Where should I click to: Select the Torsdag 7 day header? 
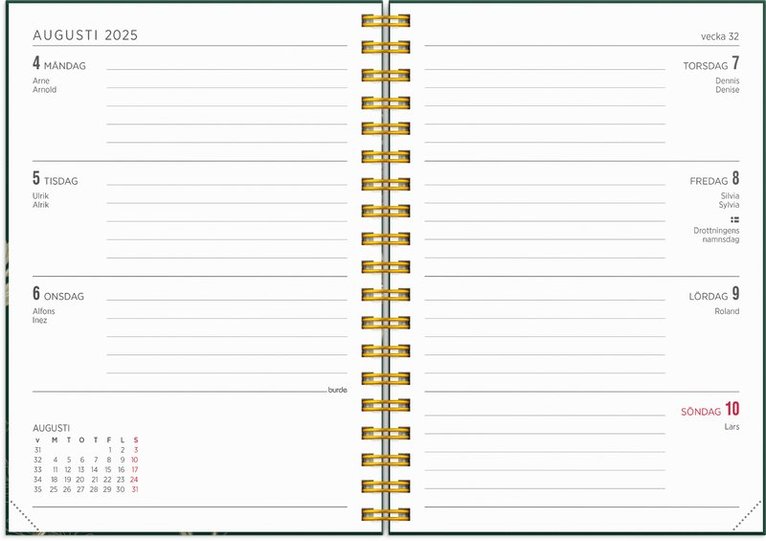coord(711,65)
